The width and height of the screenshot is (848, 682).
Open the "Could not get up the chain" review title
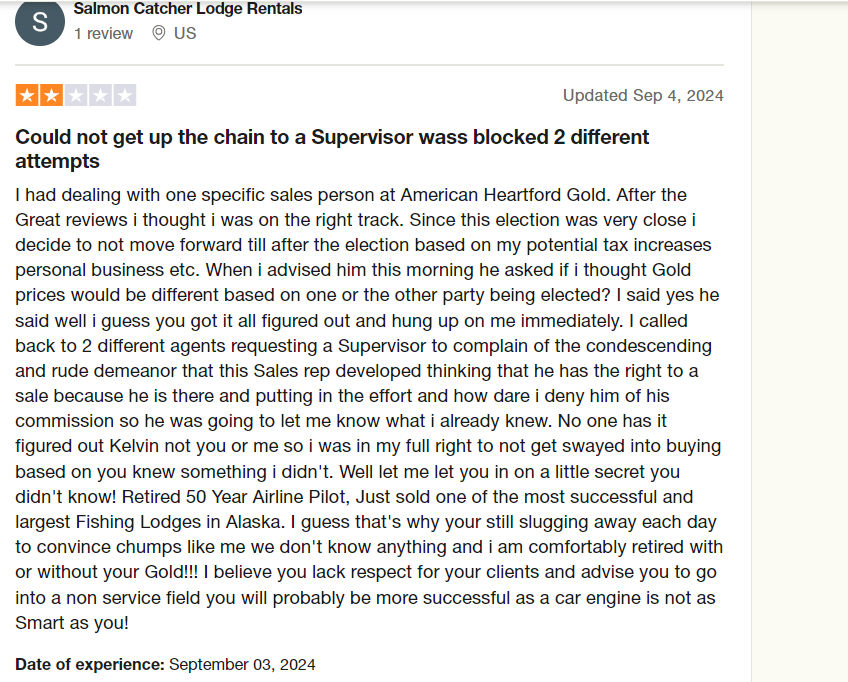[x=332, y=149]
